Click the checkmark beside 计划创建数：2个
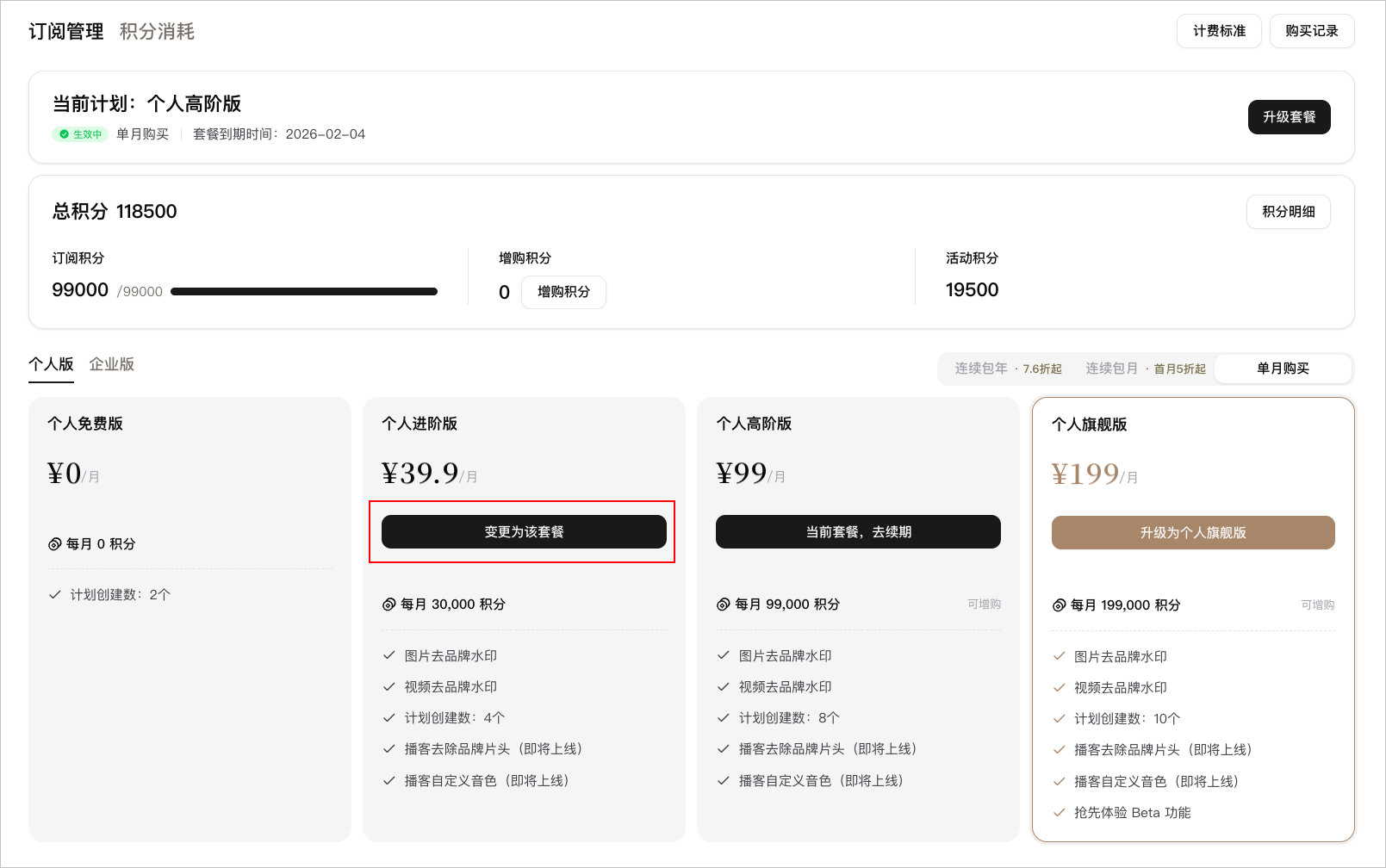The image size is (1386, 868). click(x=54, y=595)
